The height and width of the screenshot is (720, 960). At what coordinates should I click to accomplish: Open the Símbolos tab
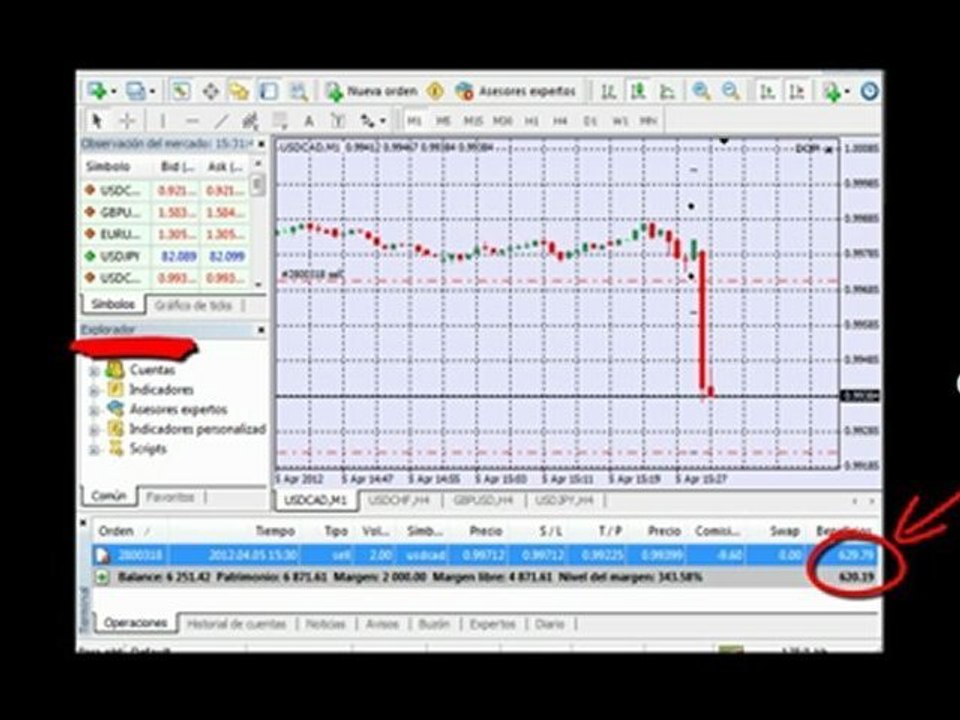coord(113,304)
